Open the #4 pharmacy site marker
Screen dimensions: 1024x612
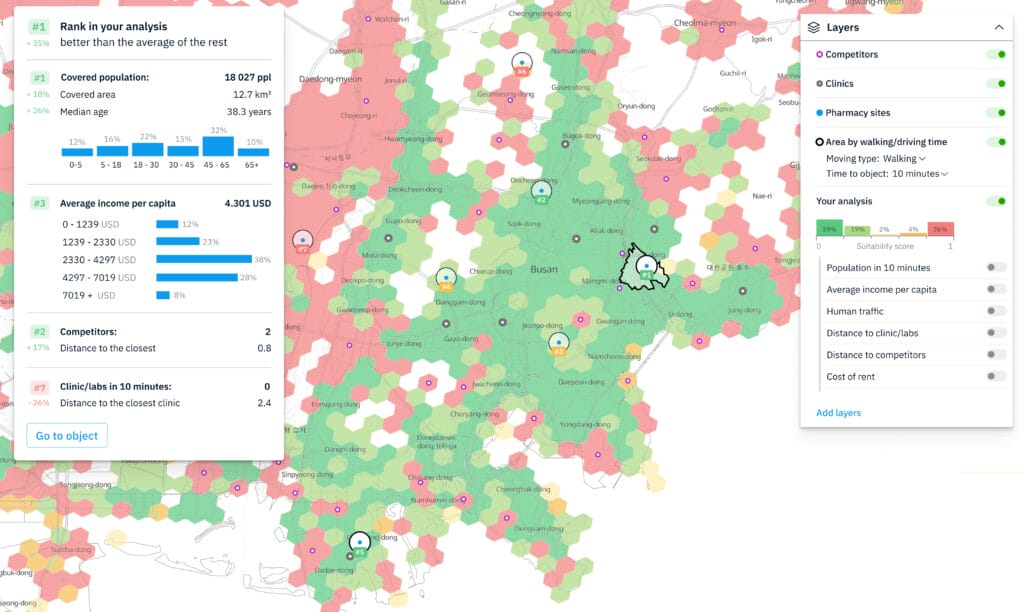446,278
